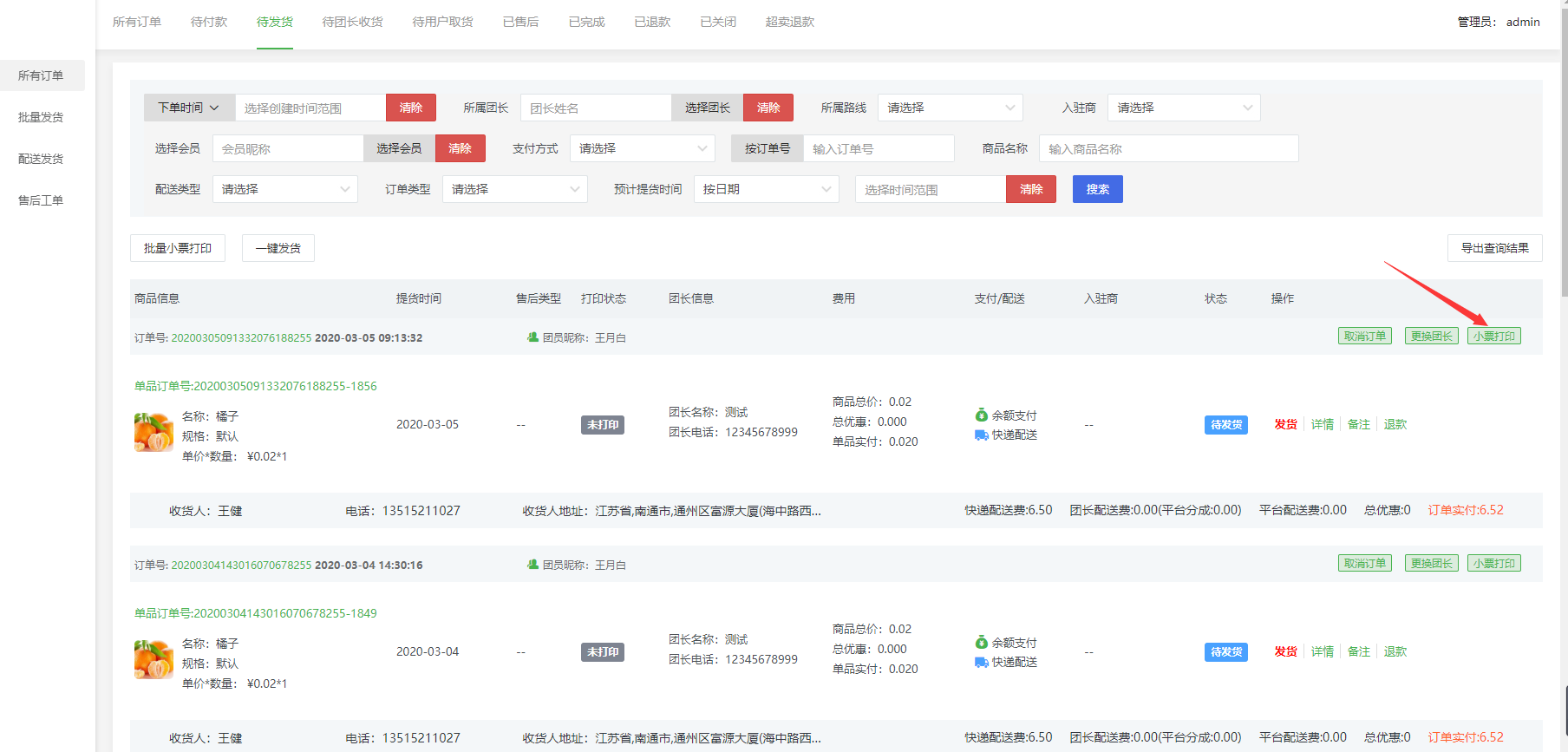Click 小票打印 on the first order
The image size is (1568, 752).
pos(1493,337)
